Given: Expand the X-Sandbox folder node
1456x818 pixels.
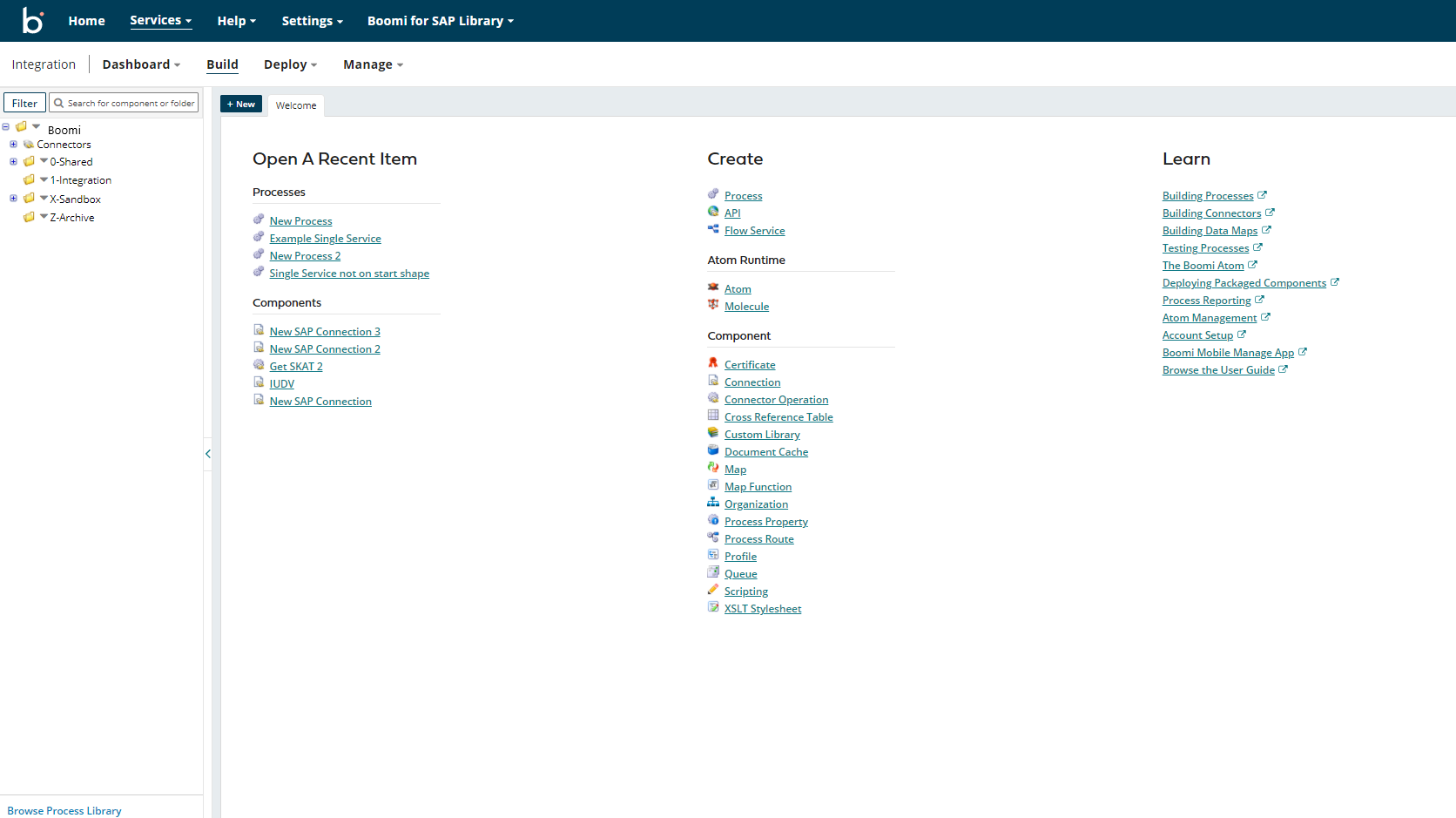Looking at the screenshot, I should tap(13, 199).
